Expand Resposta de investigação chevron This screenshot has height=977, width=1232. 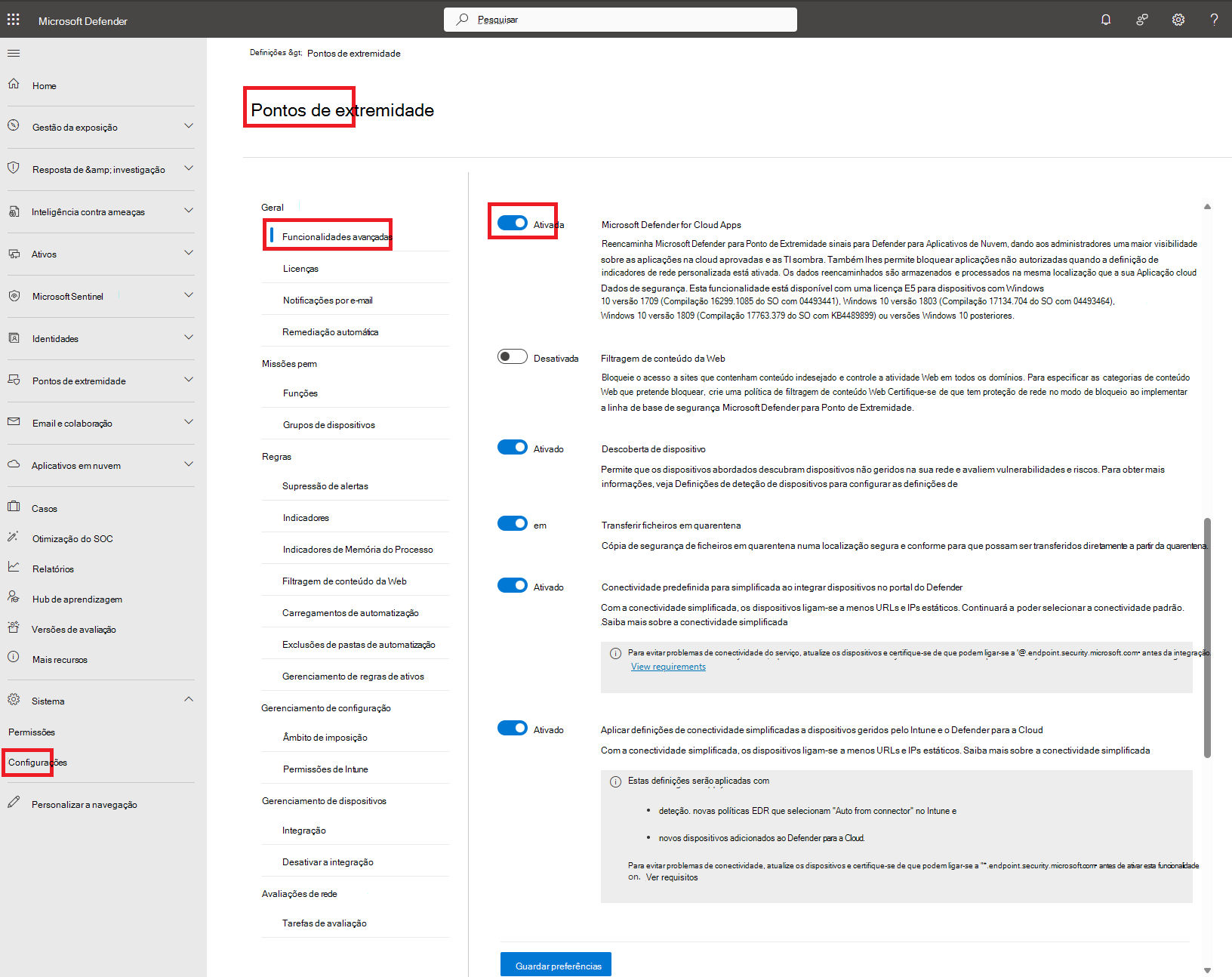coord(189,168)
